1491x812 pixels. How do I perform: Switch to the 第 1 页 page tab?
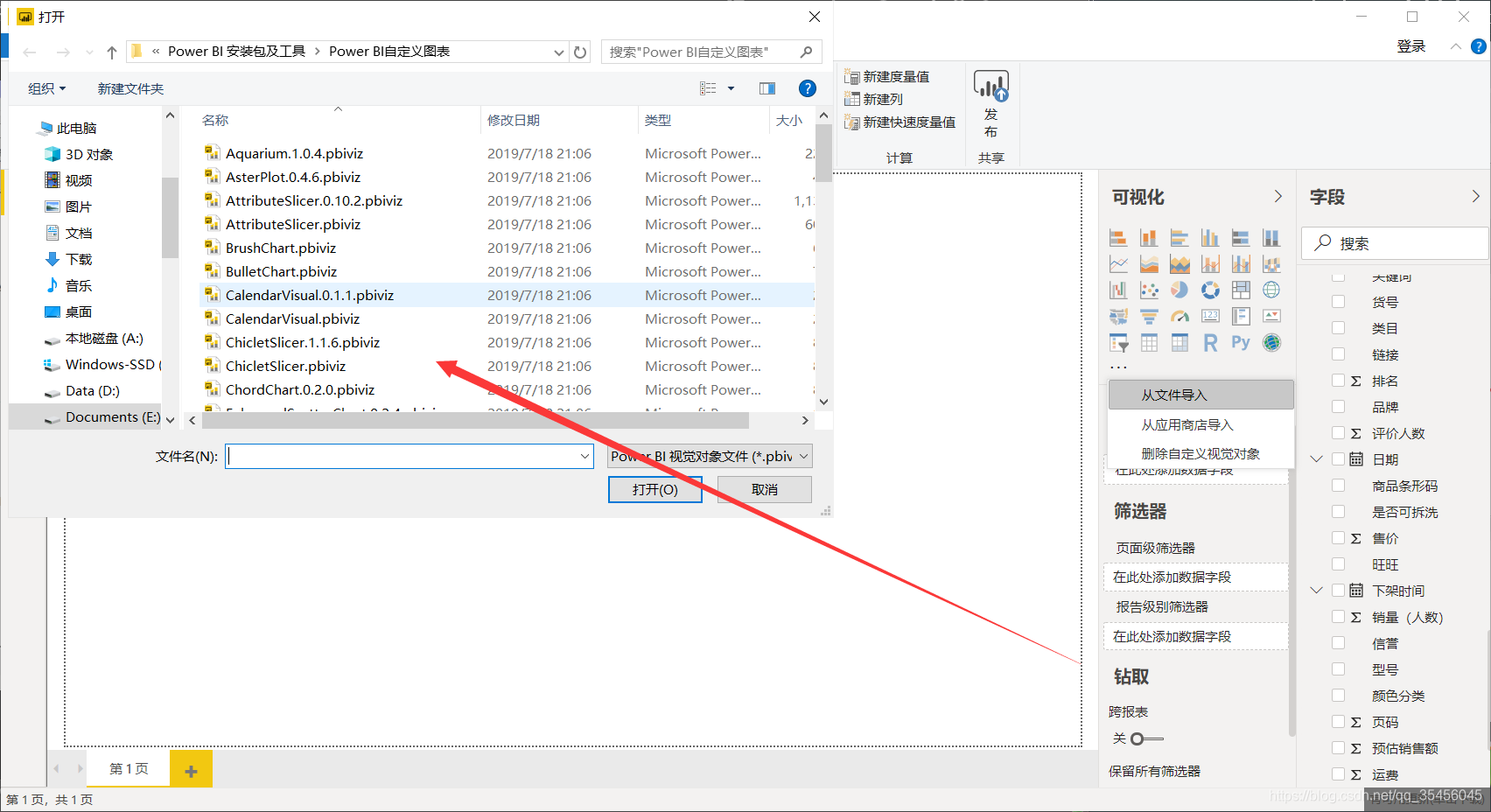[x=129, y=769]
